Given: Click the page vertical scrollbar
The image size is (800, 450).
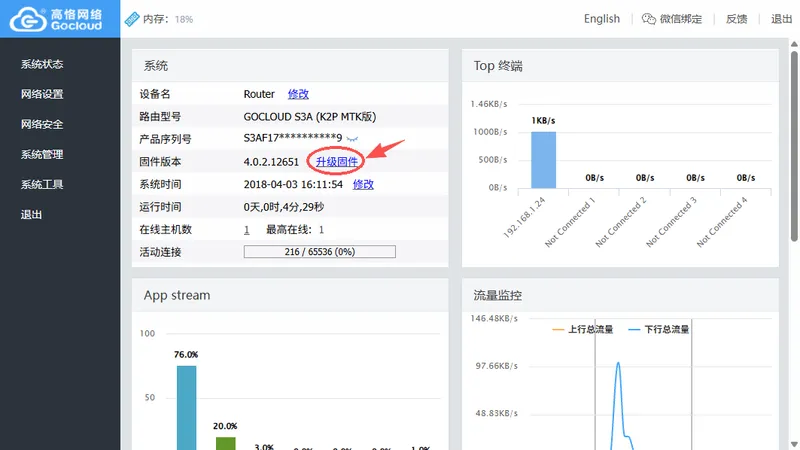Looking at the screenshot, I should tap(794, 146).
